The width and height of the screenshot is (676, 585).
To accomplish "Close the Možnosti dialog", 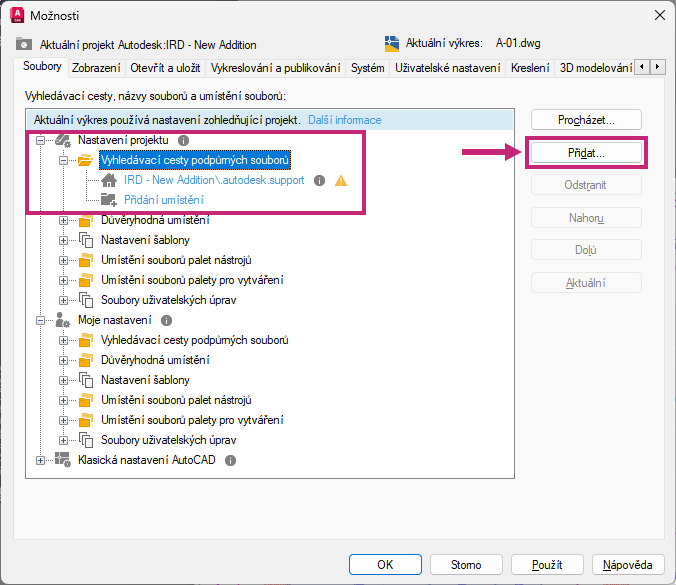I will pyautogui.click(x=660, y=16).
